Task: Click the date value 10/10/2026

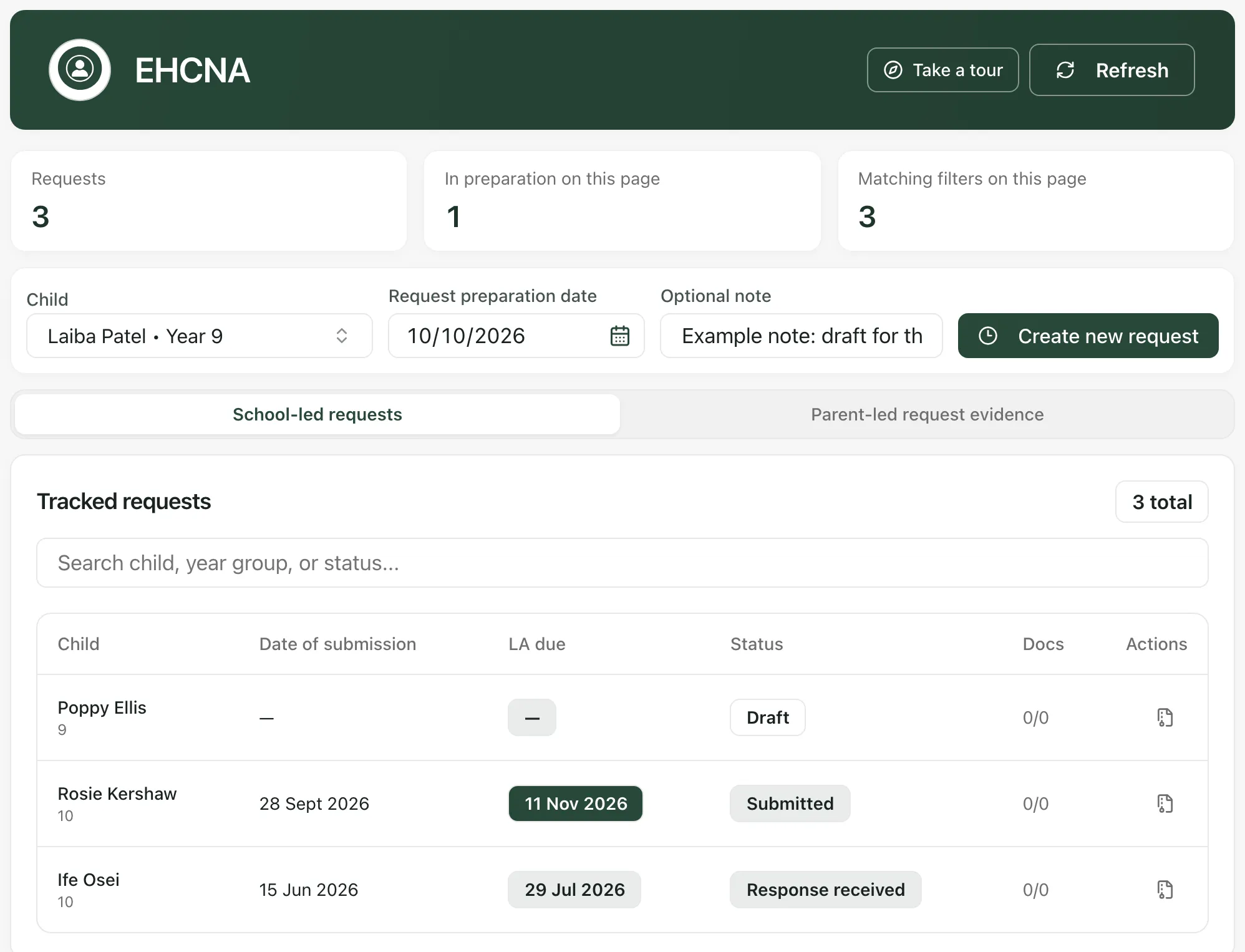Action: (x=466, y=336)
